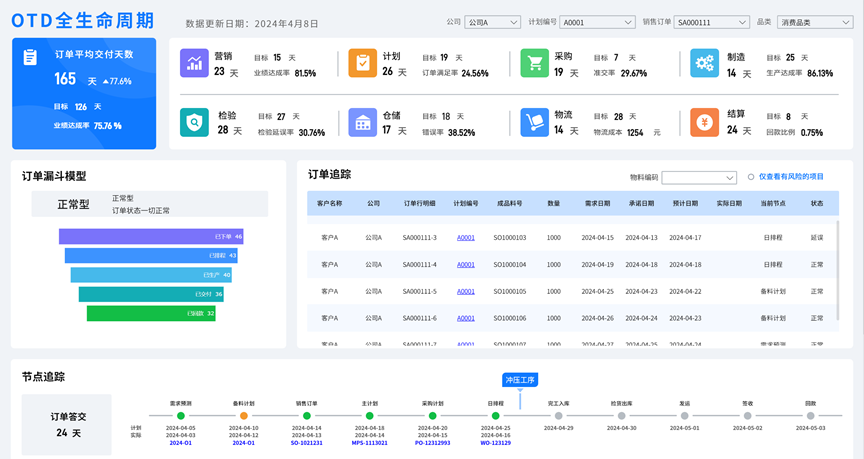This screenshot has width=864, height=459.
Task: Open the MPS-1113021 reference link
Action: (370, 443)
